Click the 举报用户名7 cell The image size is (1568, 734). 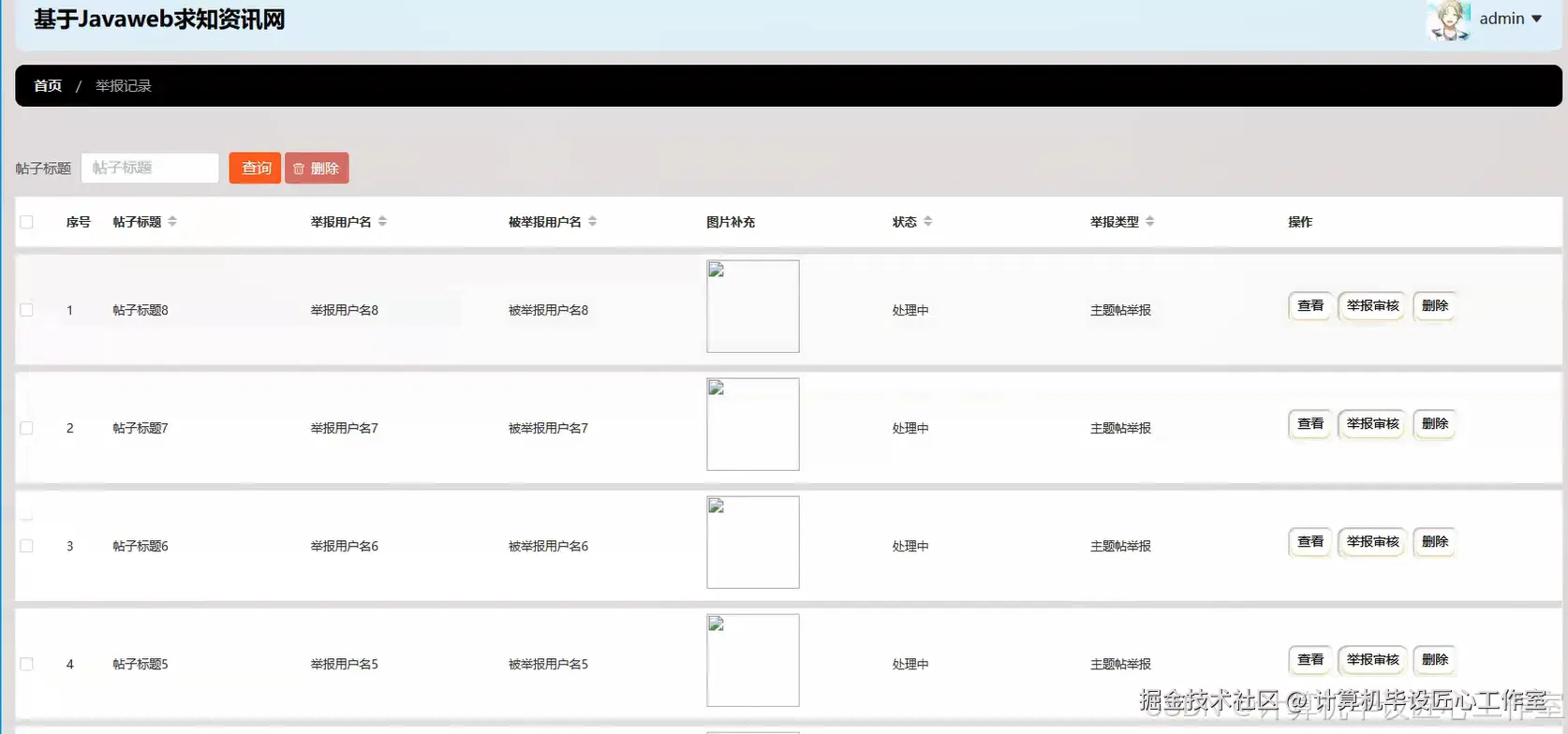345,428
